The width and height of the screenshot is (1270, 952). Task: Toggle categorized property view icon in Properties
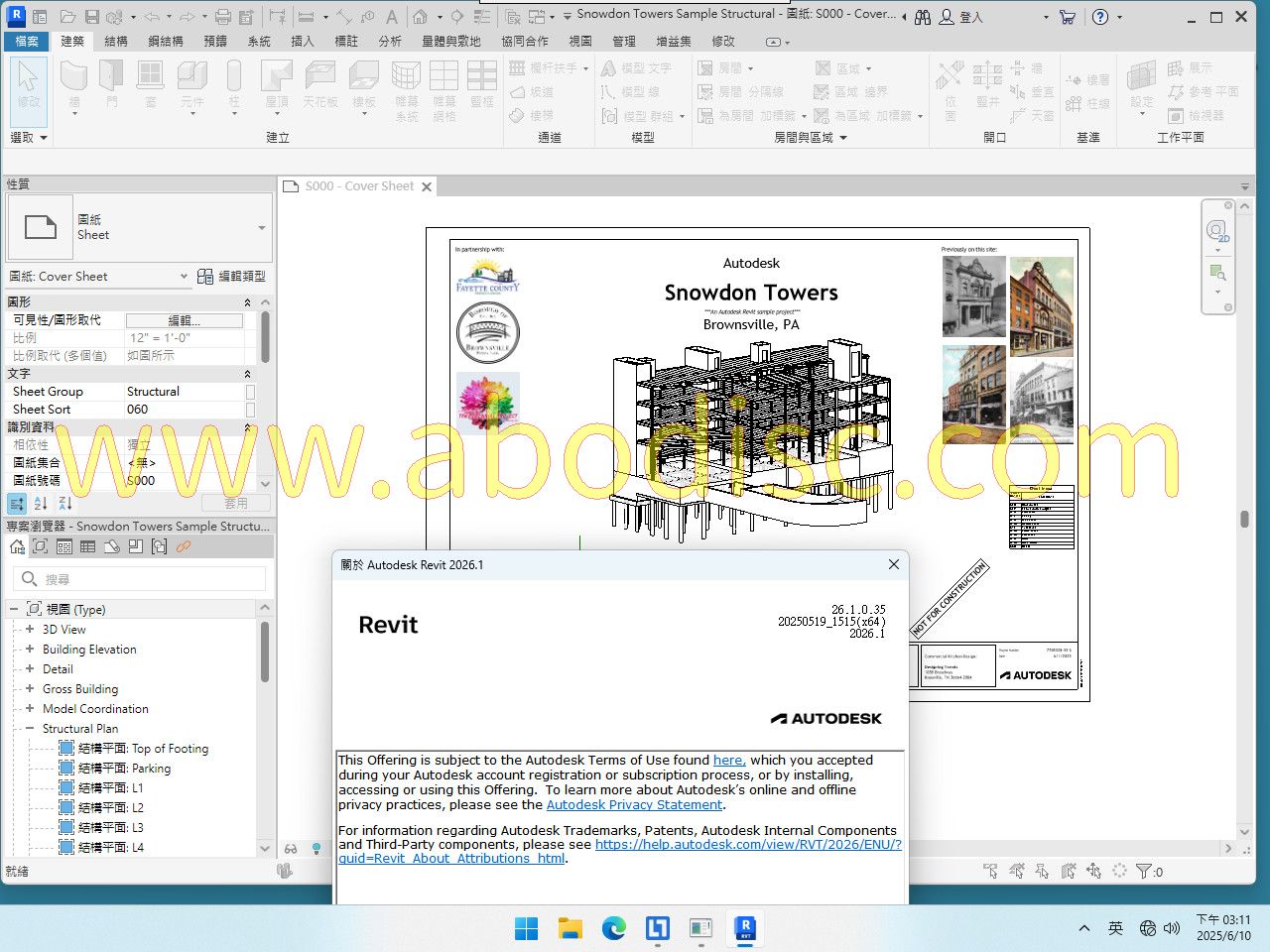(17, 504)
